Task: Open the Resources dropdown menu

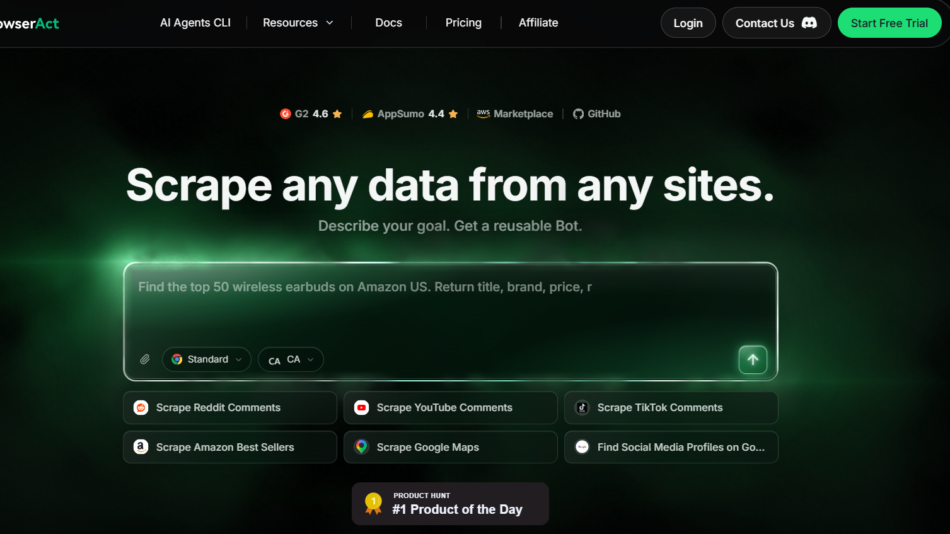Action: click(x=297, y=23)
